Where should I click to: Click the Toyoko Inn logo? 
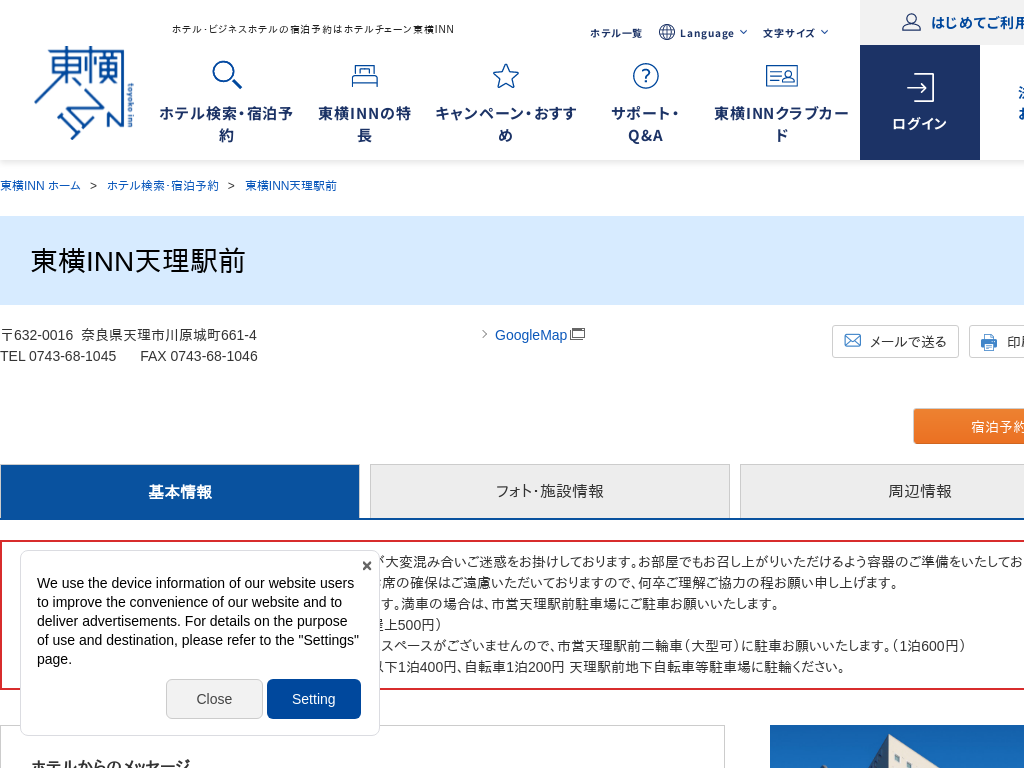(x=84, y=93)
